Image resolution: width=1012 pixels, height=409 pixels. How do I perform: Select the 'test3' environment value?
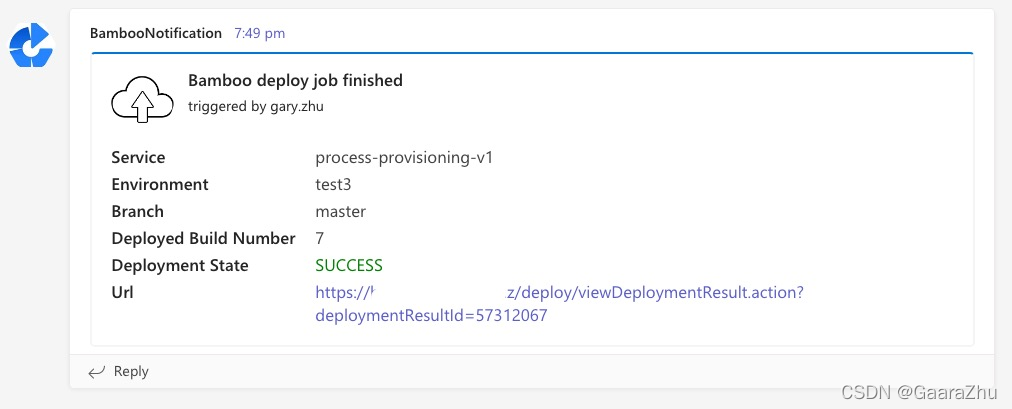click(x=333, y=185)
